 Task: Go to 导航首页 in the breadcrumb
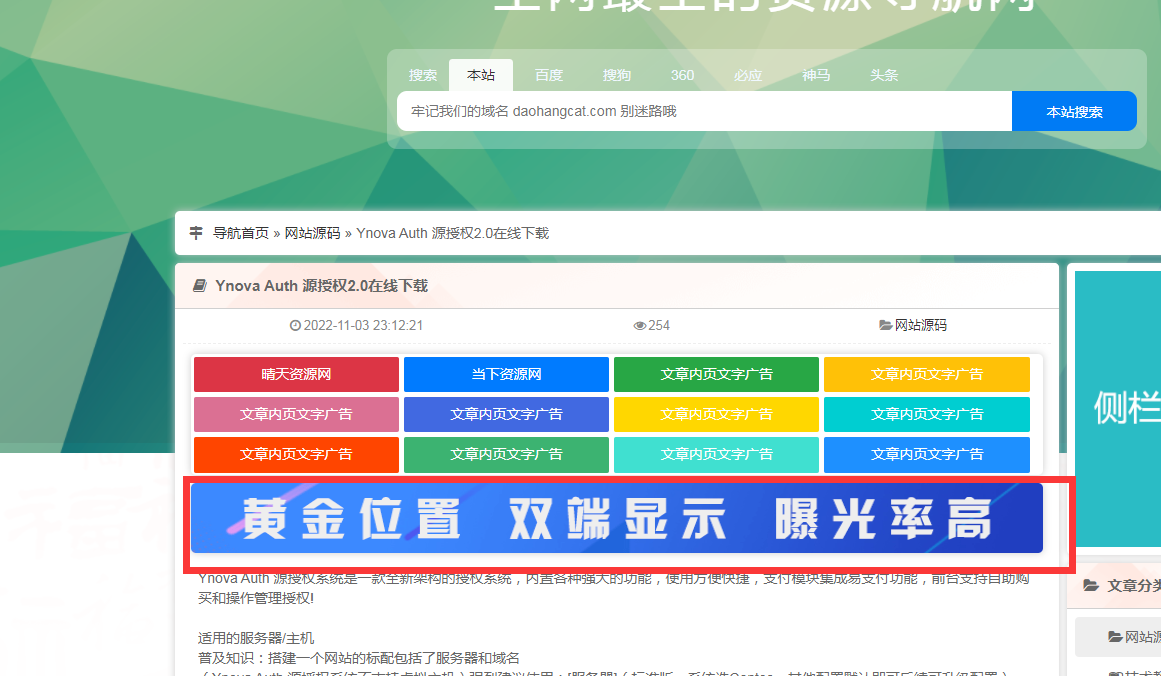(240, 233)
